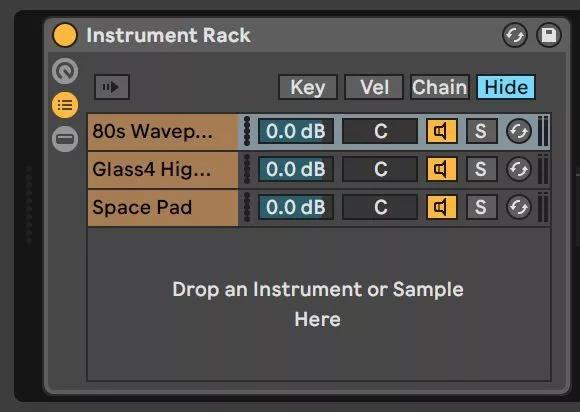Hot-swap the 80s Wavep chain
Screen dimensions: 580x412
[x=519, y=131]
